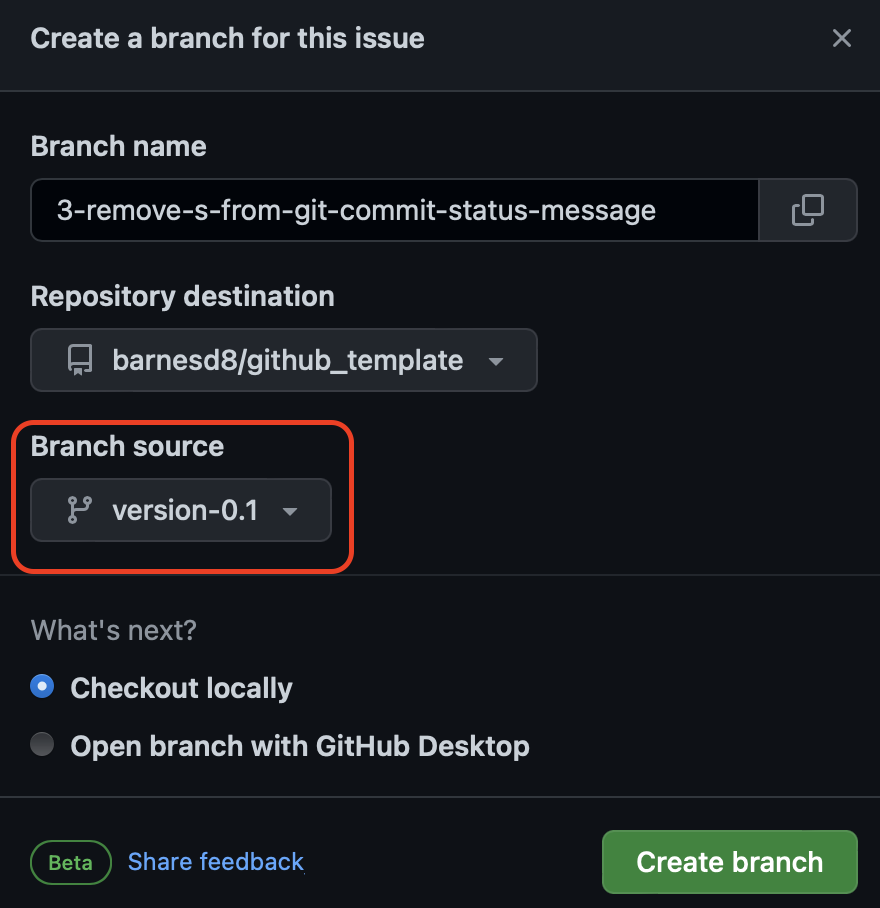Select Open branch with GitHub Desktop

coord(42,745)
